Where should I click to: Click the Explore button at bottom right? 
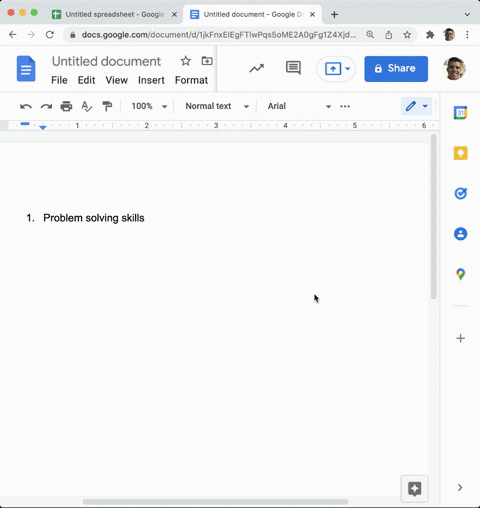pyautogui.click(x=414, y=489)
